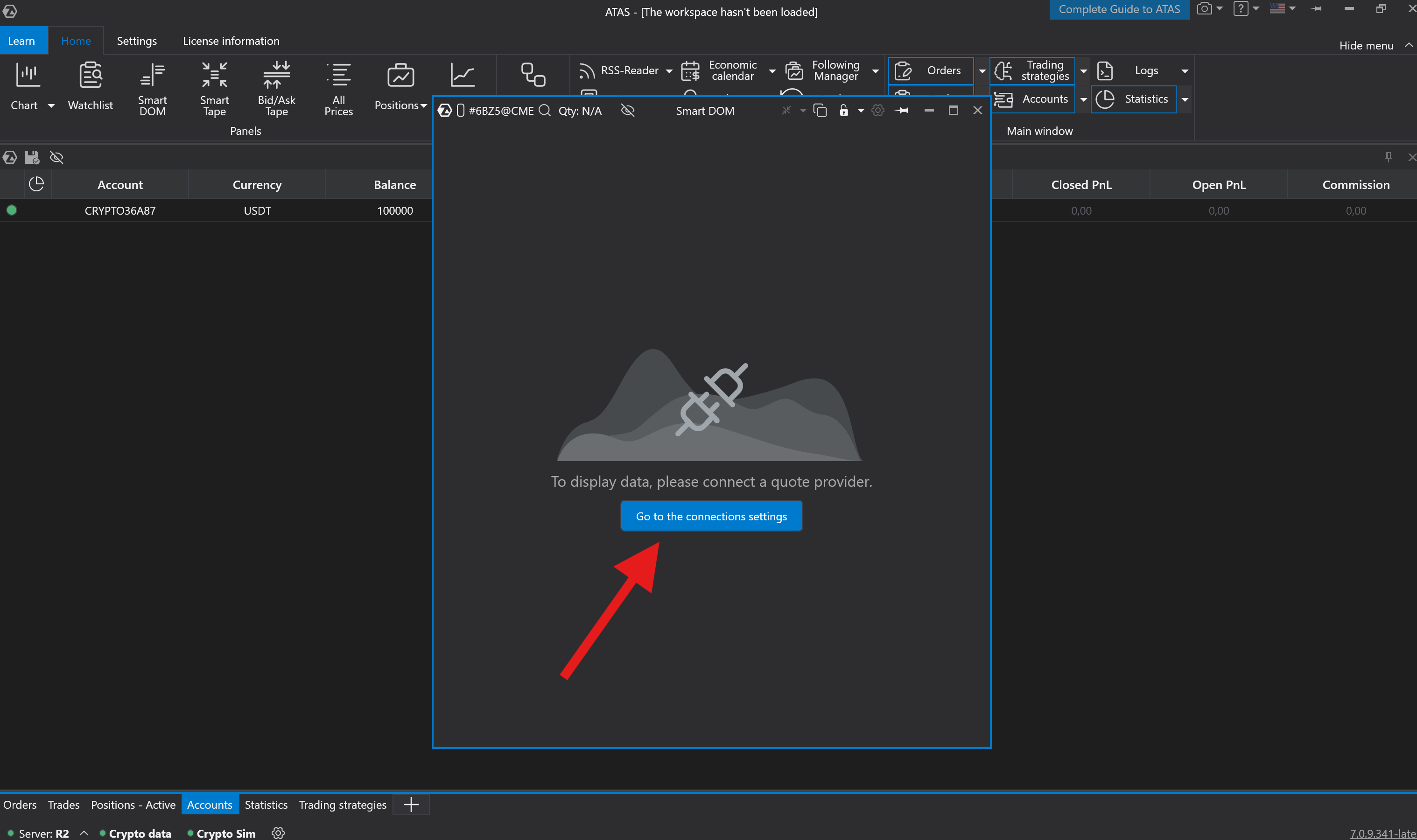Open the All Prices panel

point(338,88)
